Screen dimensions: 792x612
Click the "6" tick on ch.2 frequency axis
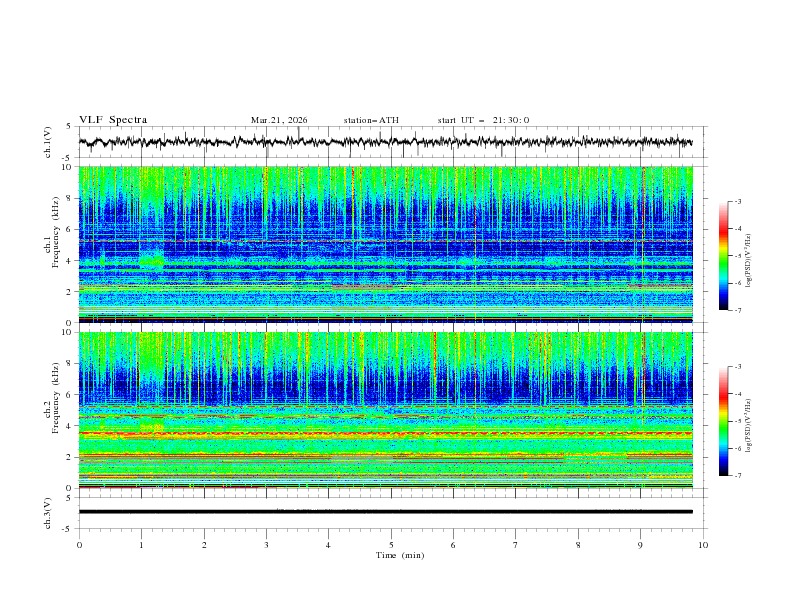tap(71, 395)
